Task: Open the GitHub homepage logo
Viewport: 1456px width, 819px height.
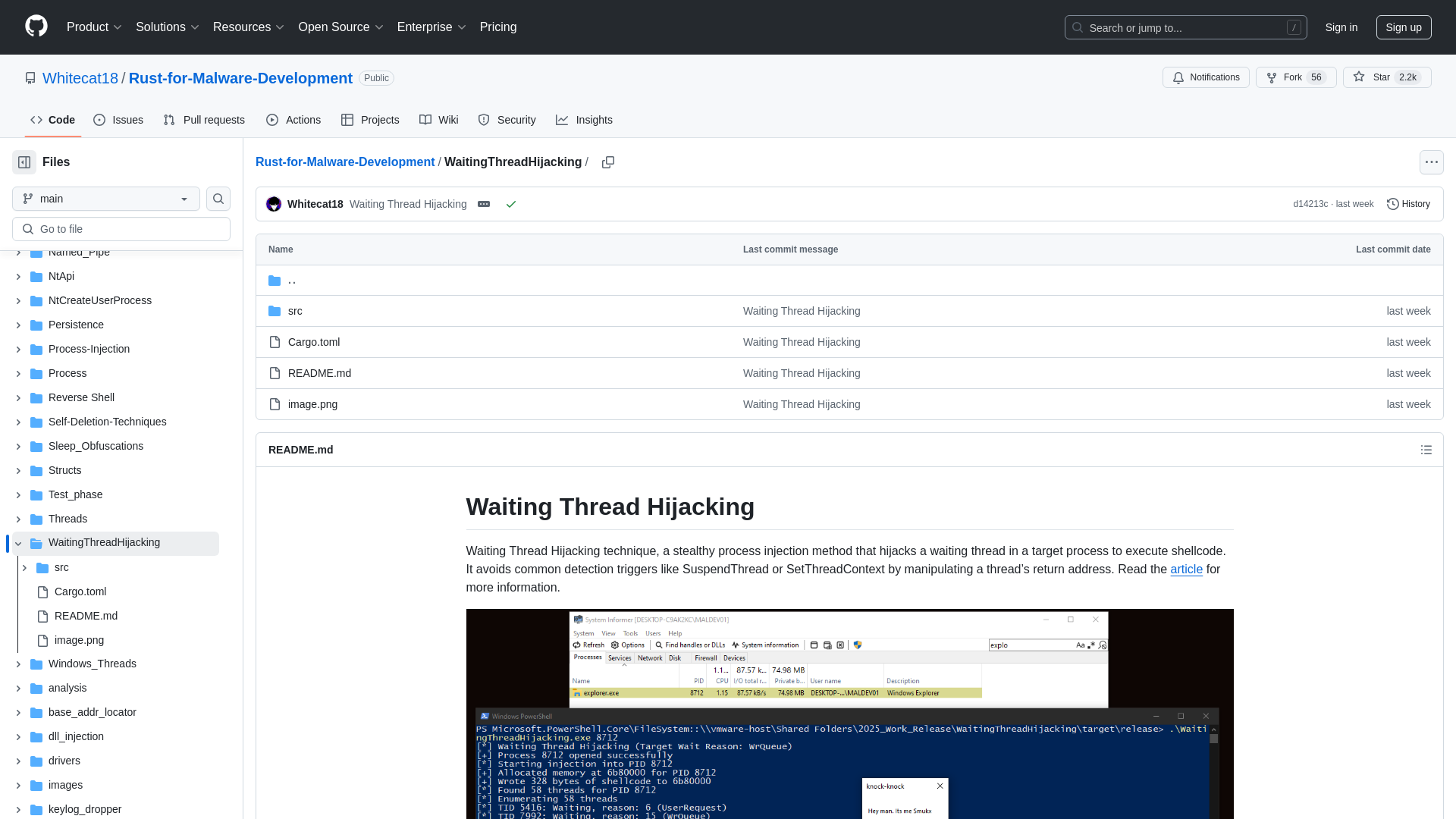Action: click(x=36, y=27)
